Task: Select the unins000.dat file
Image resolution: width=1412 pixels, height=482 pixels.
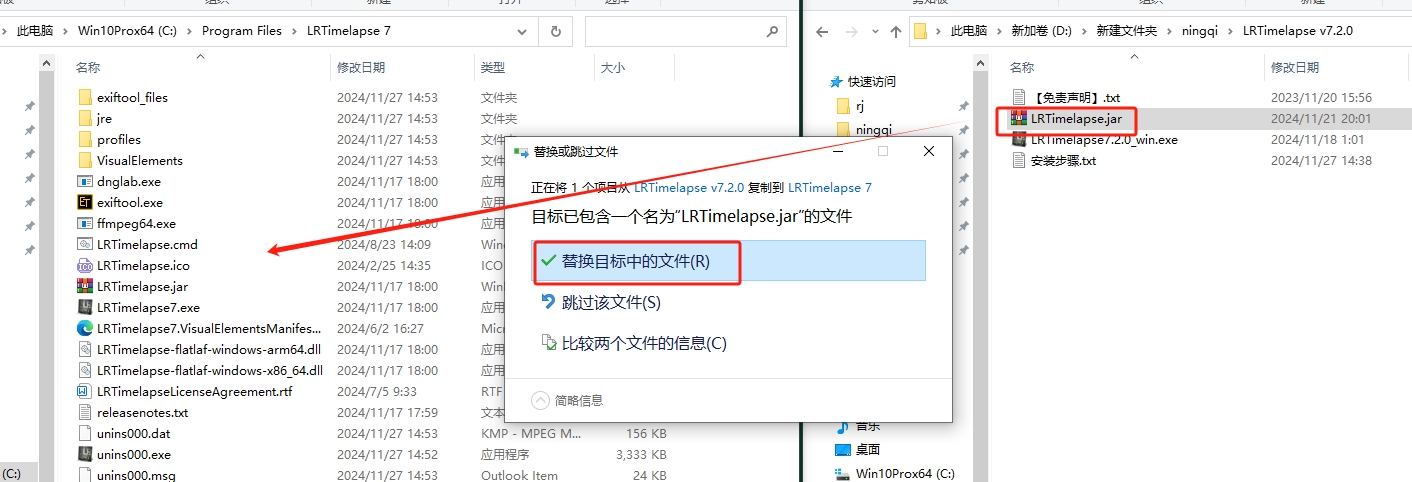Action: click(133, 433)
